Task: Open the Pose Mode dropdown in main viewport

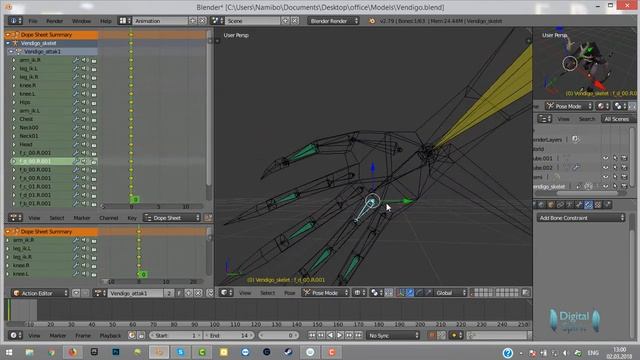Action: click(x=325, y=292)
